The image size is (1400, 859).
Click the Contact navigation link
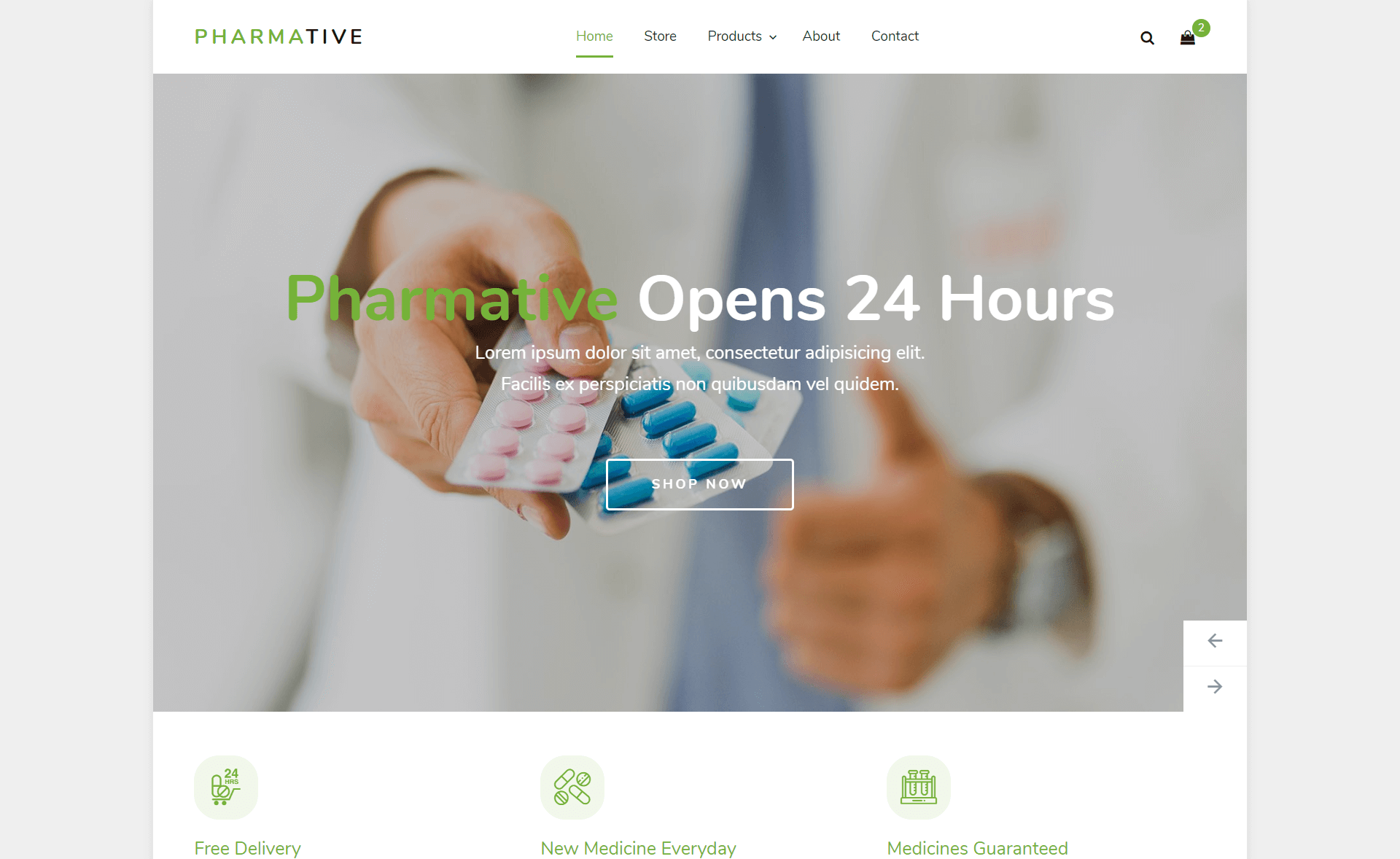pos(894,36)
